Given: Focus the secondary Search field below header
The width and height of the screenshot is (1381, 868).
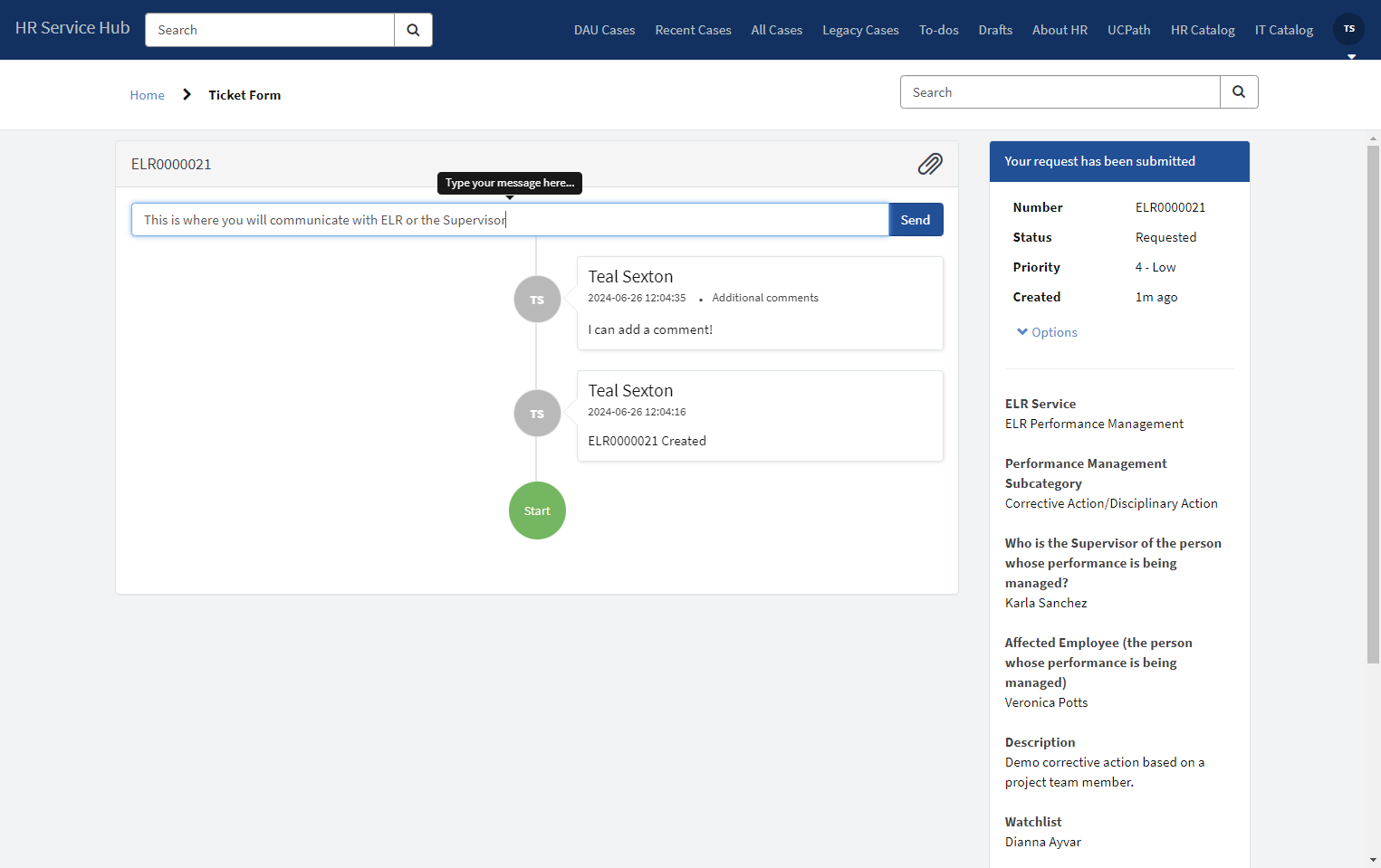Looking at the screenshot, I should 1060,92.
